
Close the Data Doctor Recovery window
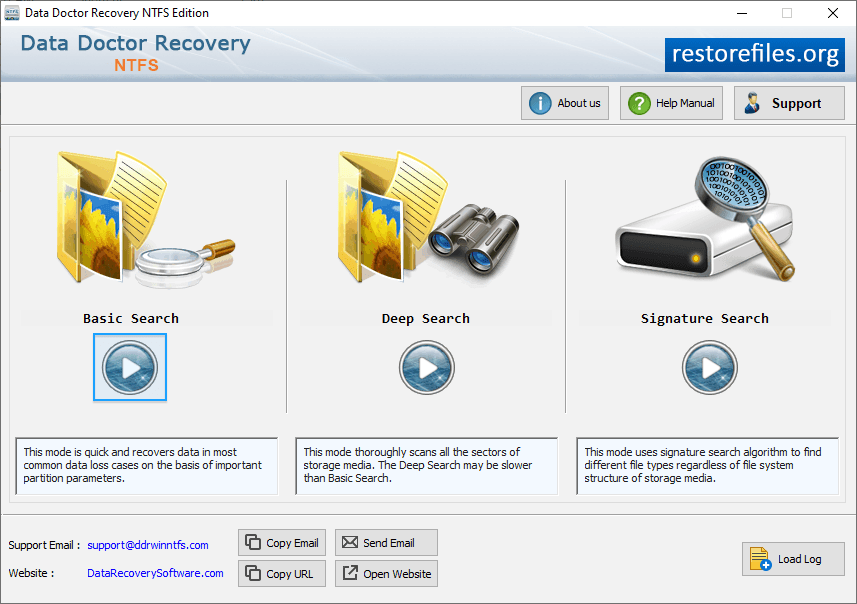pos(832,13)
